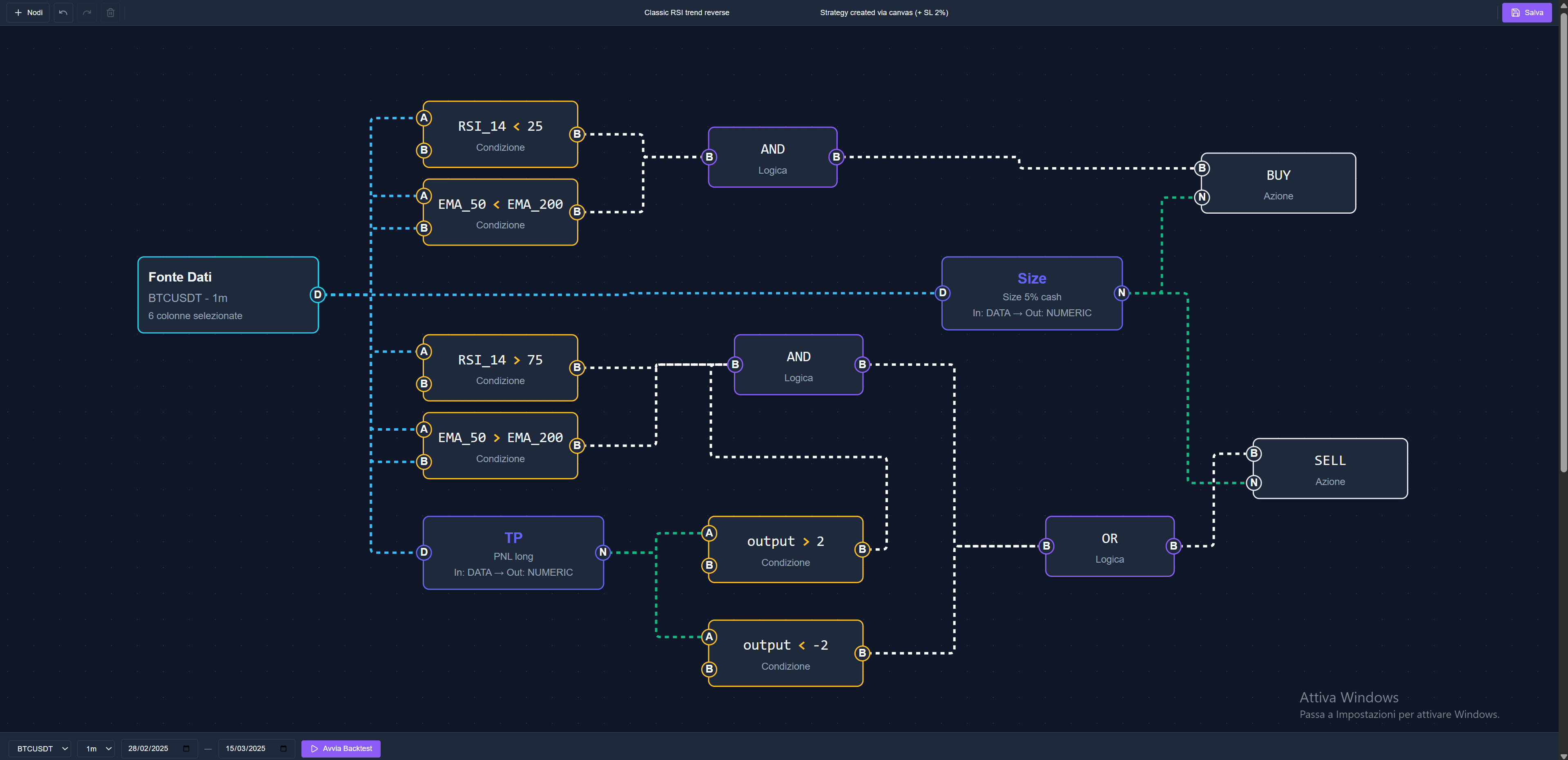Open the start date calendar picker
The height and width of the screenshot is (760, 1568).
pyautogui.click(x=186, y=749)
